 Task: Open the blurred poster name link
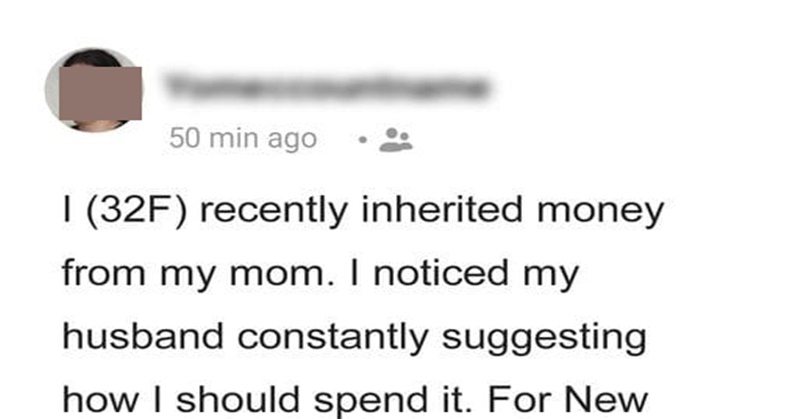(328, 87)
